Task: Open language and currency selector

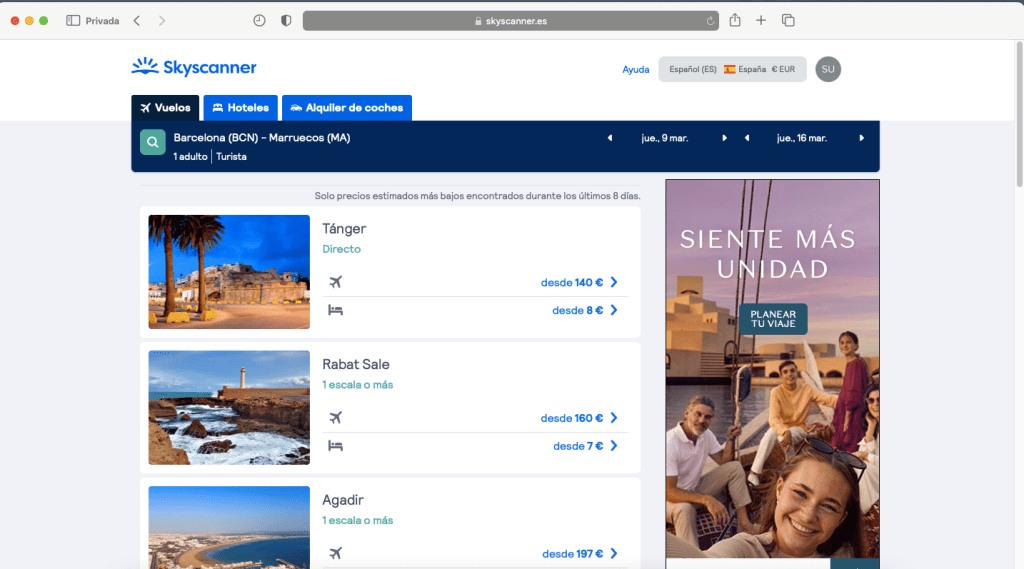Action: 732,69
